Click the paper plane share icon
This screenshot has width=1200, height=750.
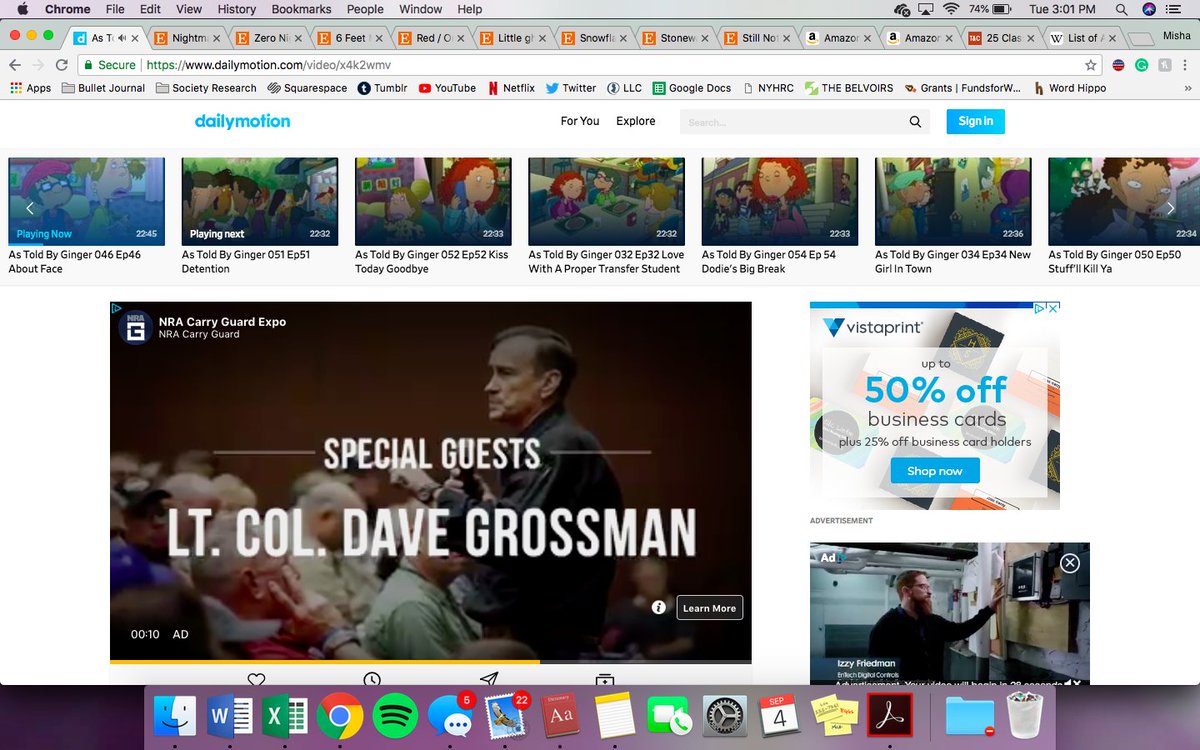(489, 679)
